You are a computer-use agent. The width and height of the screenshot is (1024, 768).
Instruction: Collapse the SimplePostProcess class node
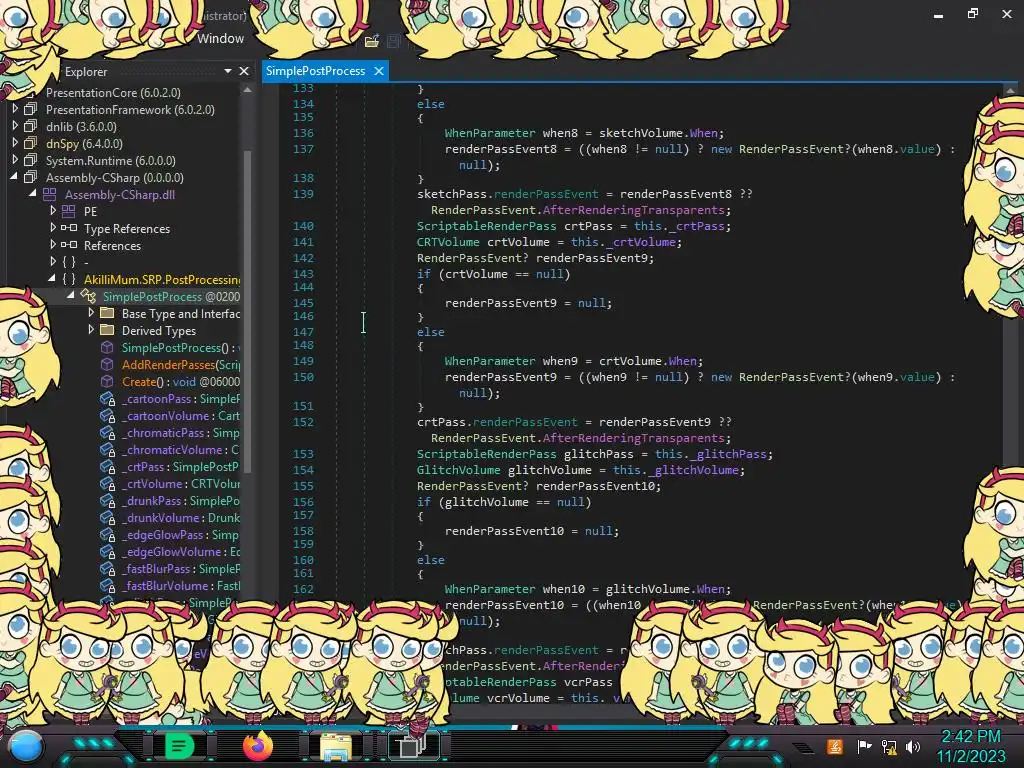(71, 296)
